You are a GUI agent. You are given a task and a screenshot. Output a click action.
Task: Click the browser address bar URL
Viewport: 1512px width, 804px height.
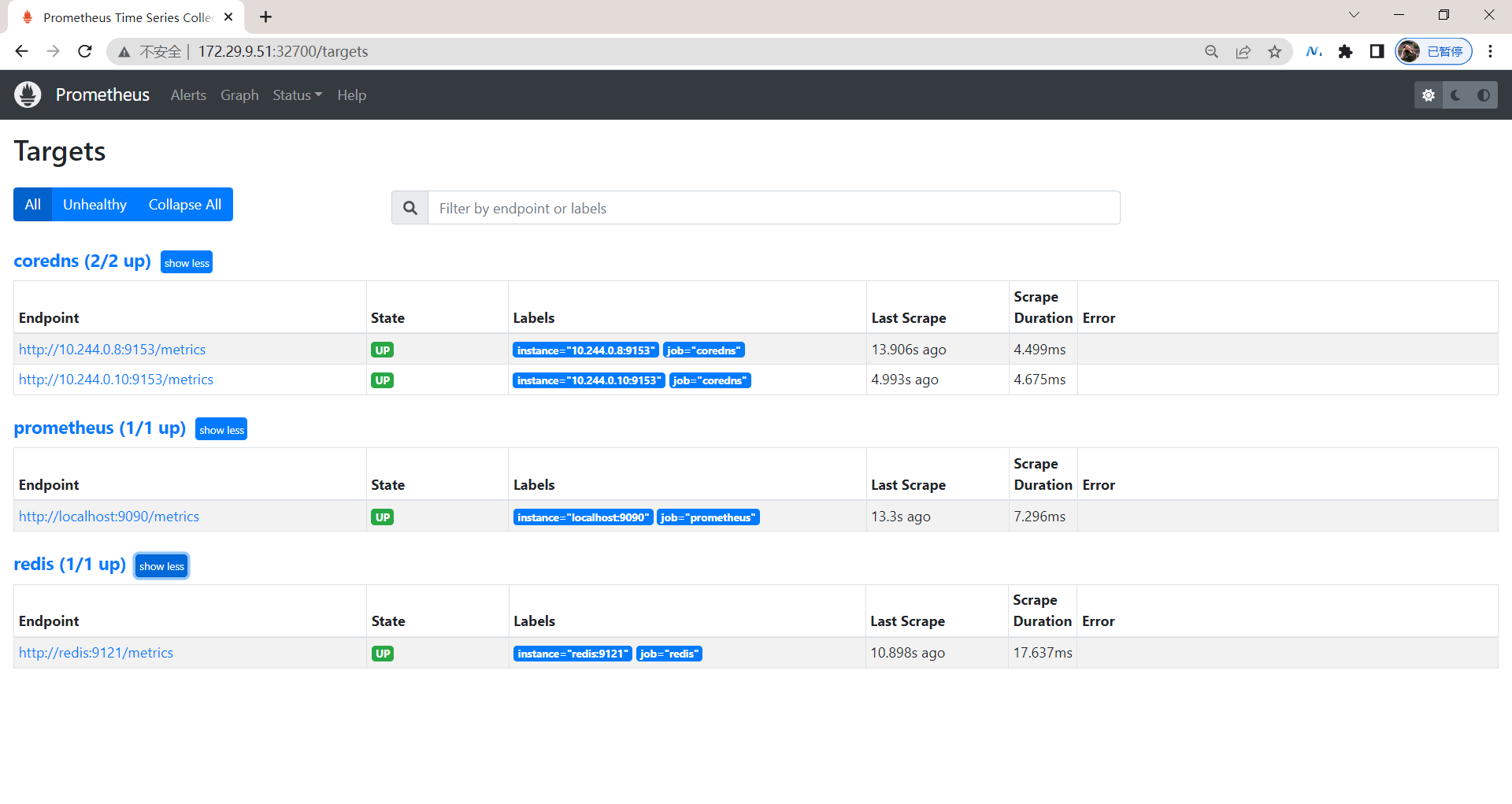[x=283, y=51]
